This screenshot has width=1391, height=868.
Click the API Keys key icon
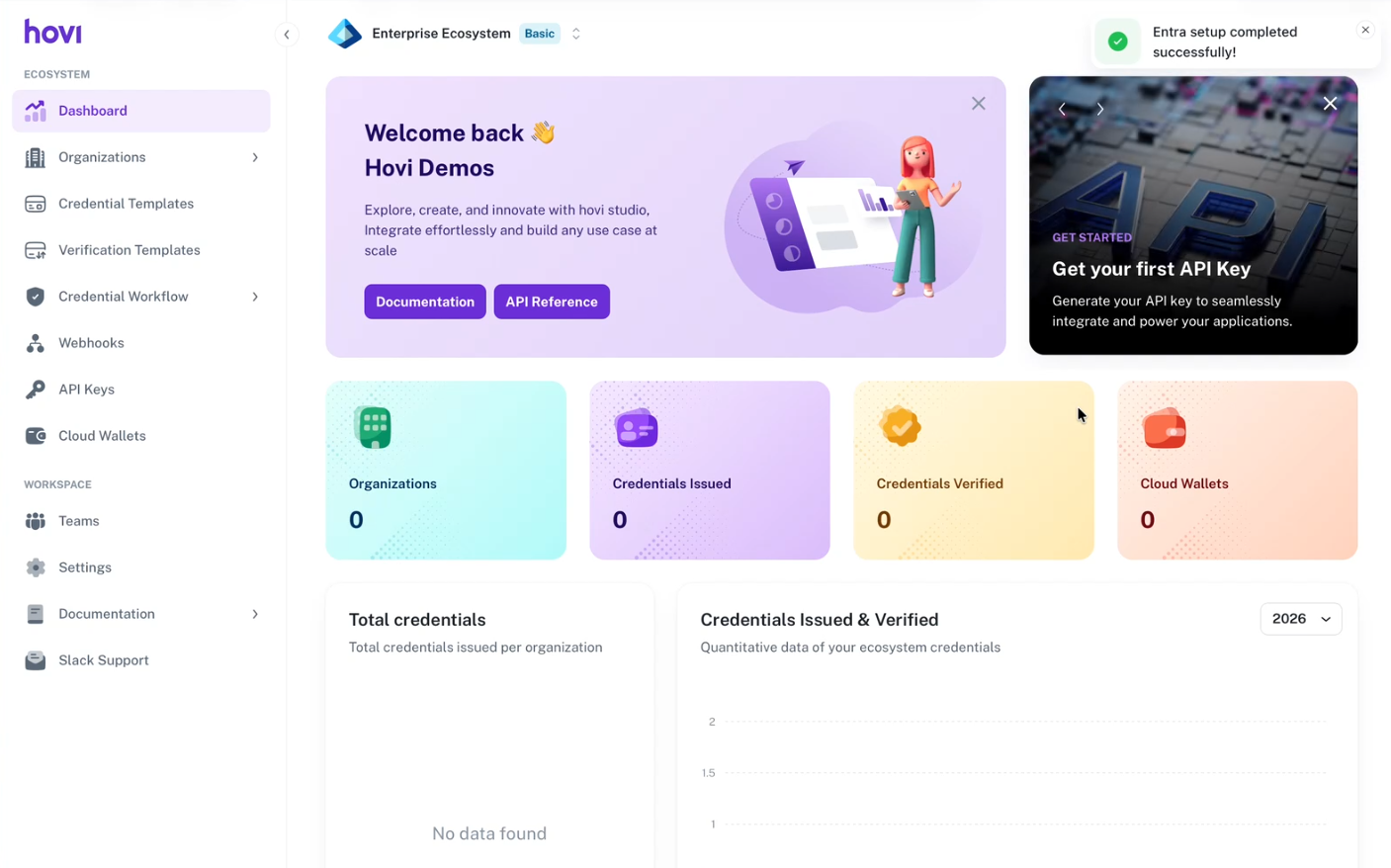[x=36, y=390]
